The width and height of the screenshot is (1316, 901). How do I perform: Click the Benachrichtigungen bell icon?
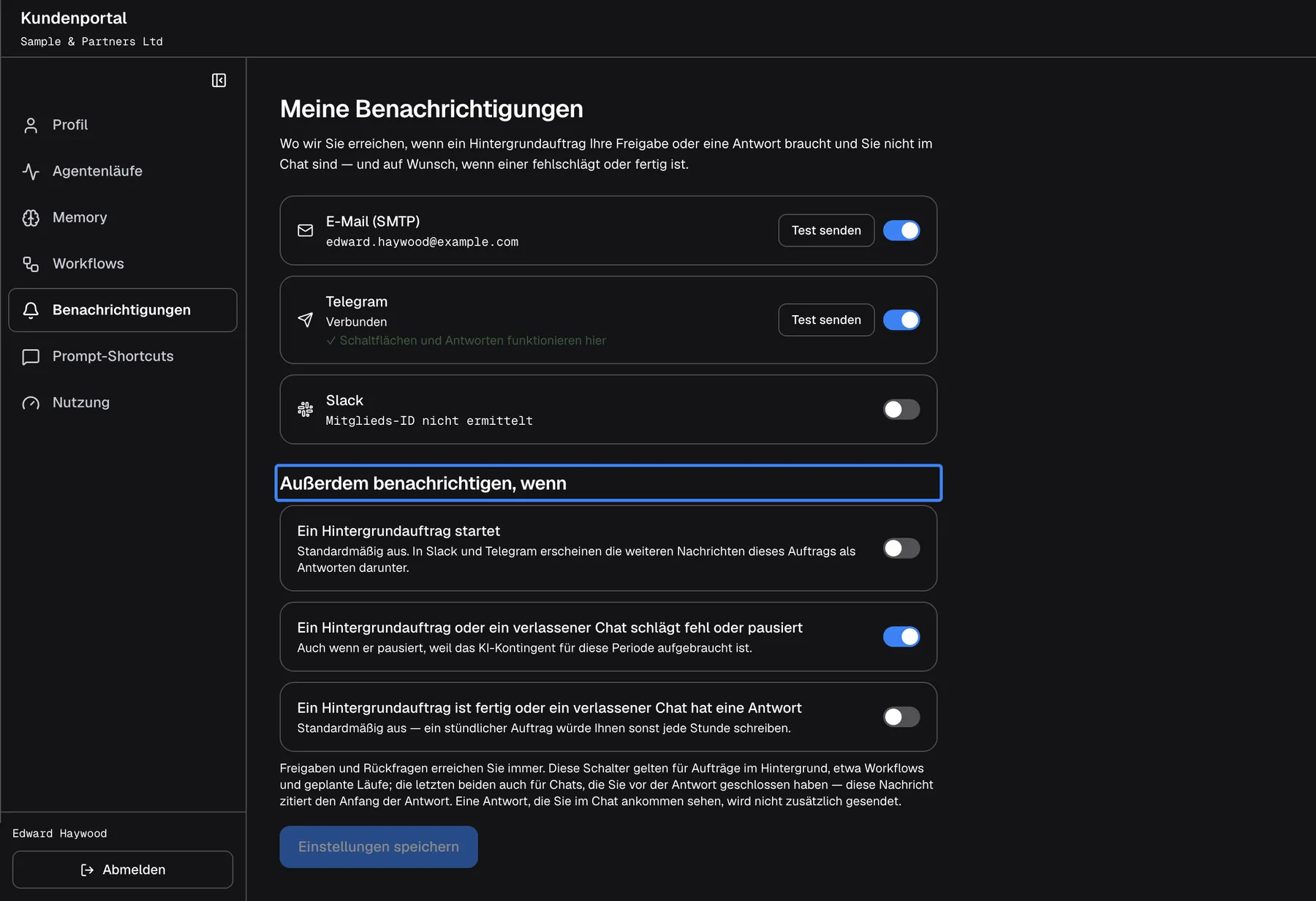click(x=31, y=310)
